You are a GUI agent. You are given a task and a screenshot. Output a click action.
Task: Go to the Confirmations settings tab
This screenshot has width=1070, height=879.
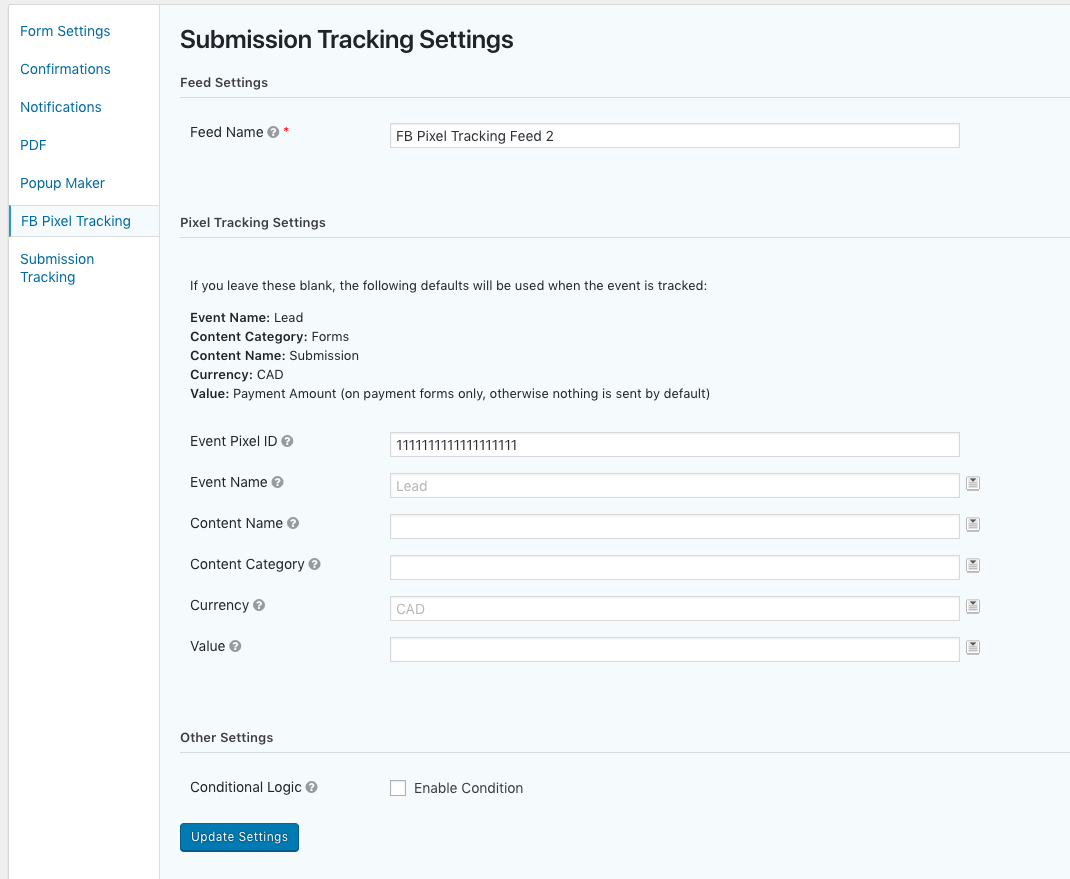point(65,69)
